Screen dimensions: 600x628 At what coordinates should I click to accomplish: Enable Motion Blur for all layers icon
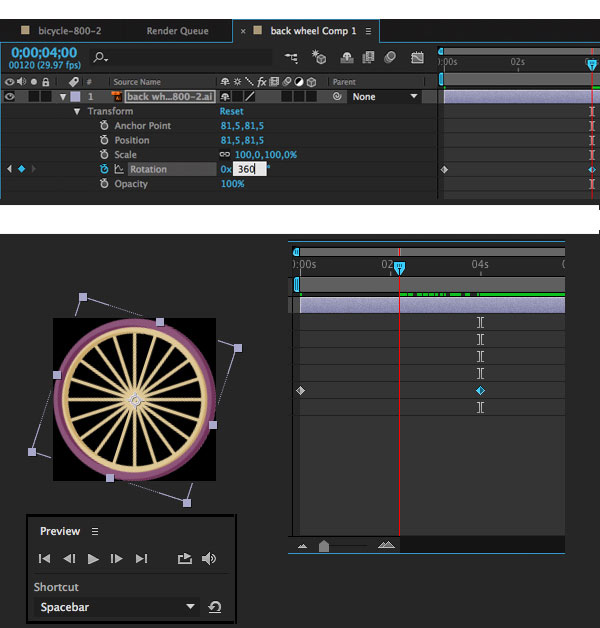(x=390, y=57)
